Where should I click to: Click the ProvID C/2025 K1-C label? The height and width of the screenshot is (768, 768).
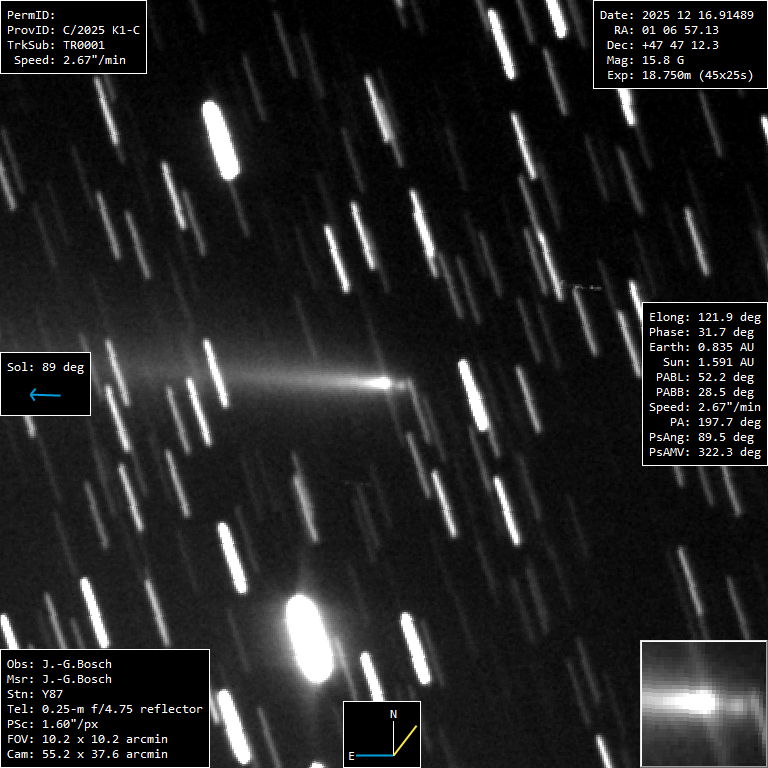tap(74, 30)
